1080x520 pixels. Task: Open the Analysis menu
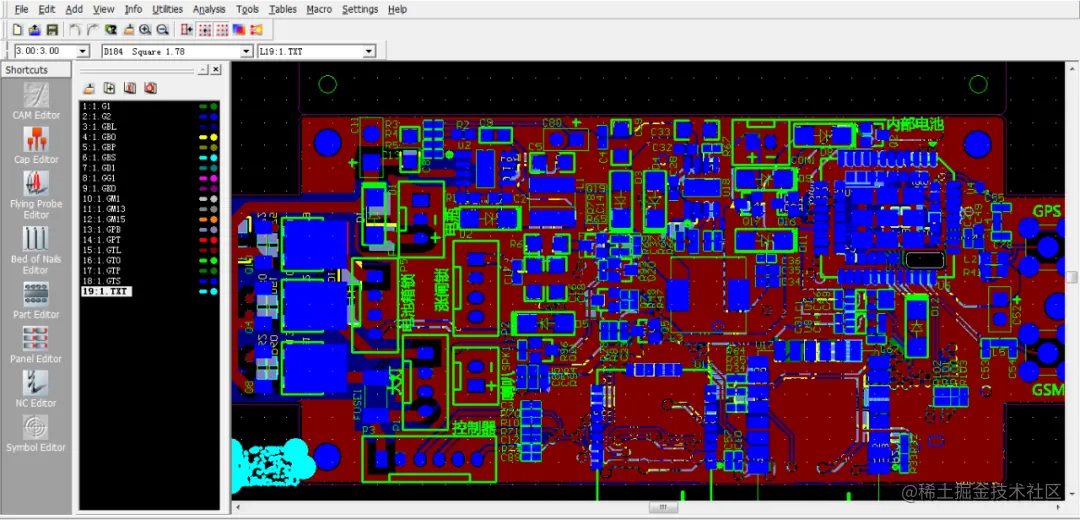click(209, 10)
